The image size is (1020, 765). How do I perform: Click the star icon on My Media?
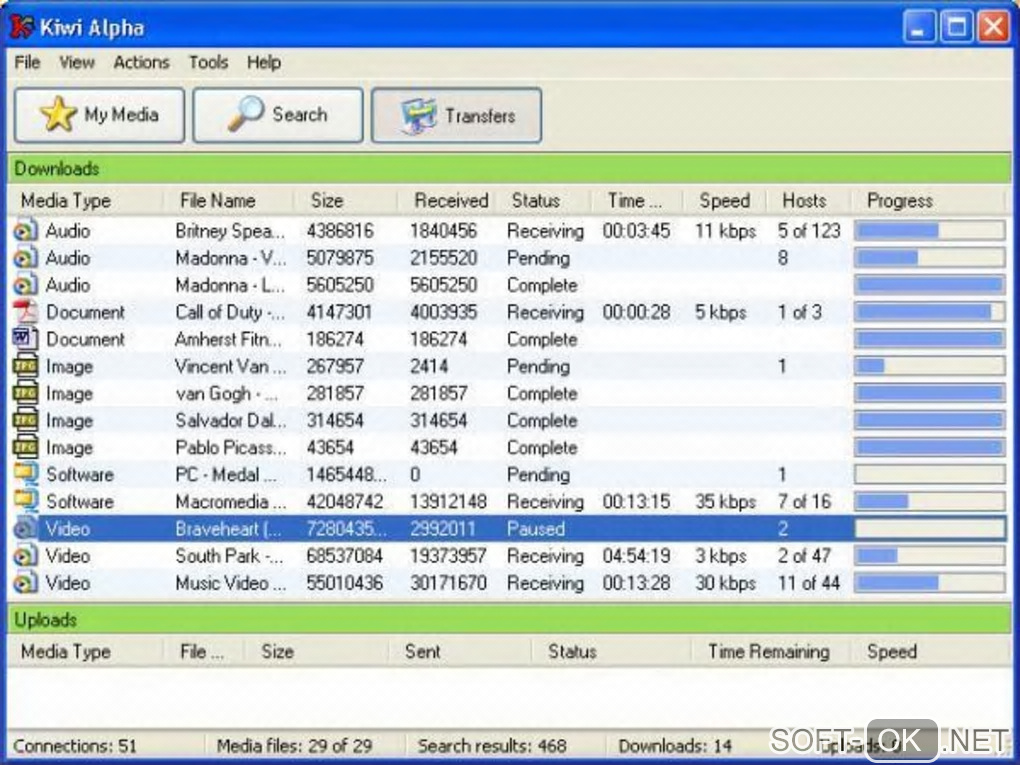point(59,114)
